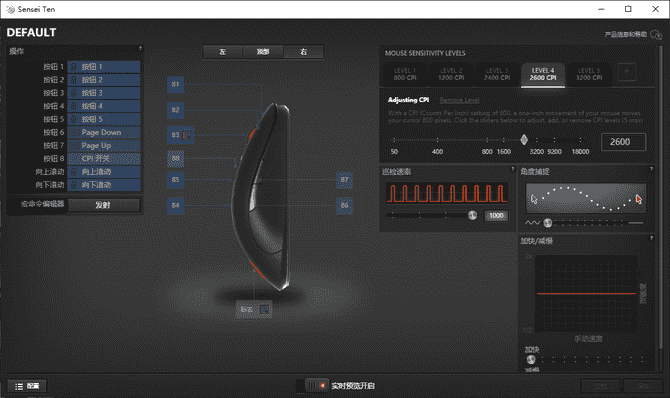The width and height of the screenshot is (670, 398).
Task: Click the 宏命令编辑器 label
Action: pos(43,204)
